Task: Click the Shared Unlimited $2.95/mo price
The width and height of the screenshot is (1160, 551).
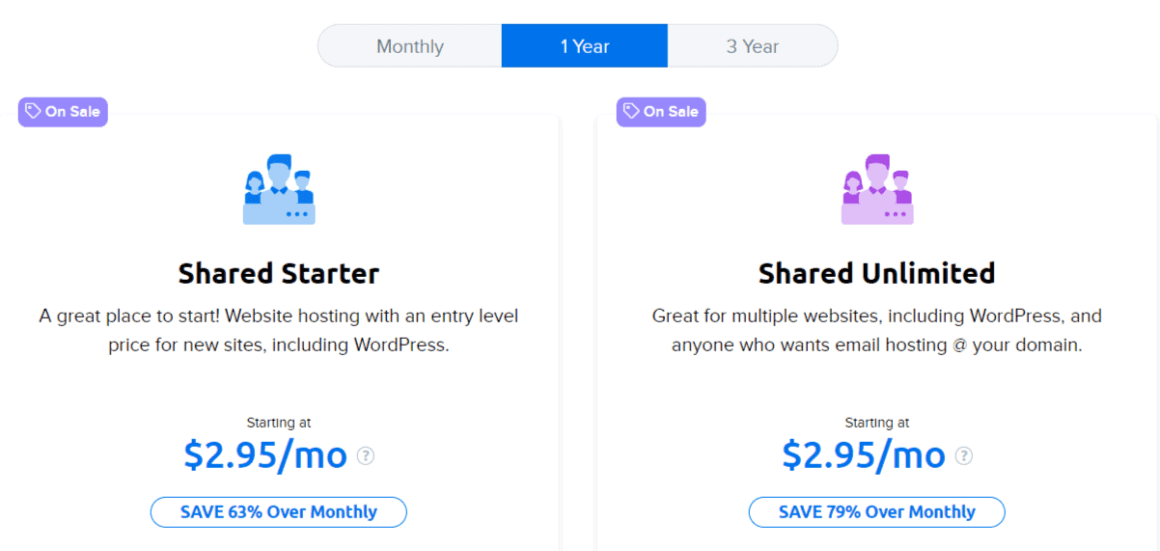Action: (x=863, y=455)
